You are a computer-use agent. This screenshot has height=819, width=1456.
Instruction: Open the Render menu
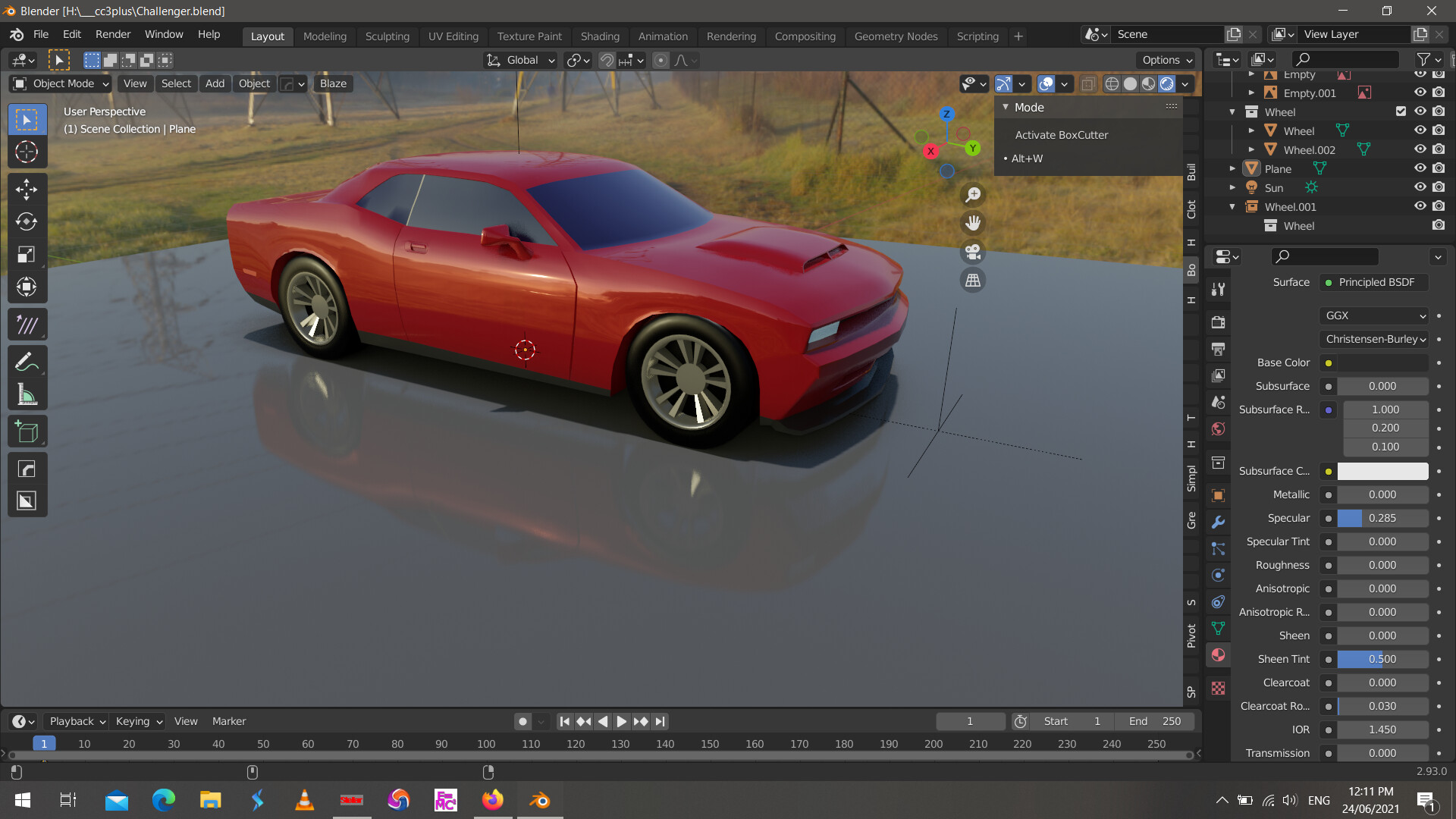tap(112, 34)
